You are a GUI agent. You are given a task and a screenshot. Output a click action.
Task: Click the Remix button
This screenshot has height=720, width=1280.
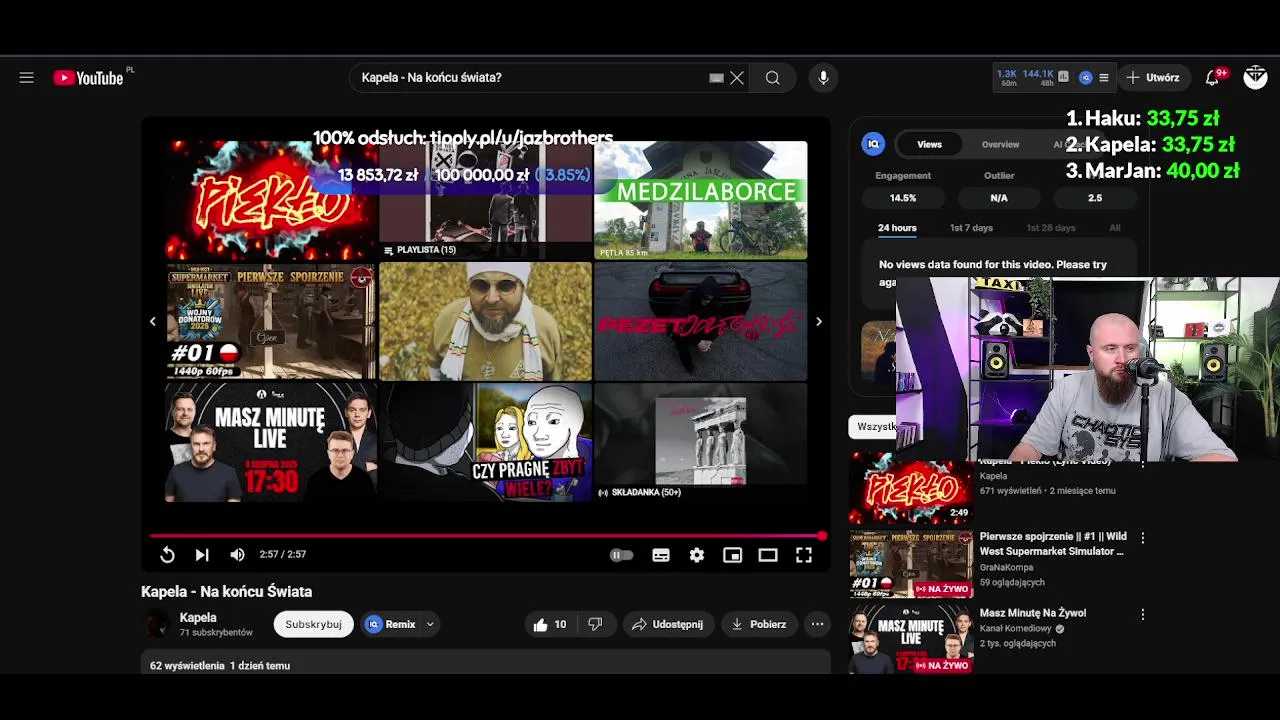[391, 624]
